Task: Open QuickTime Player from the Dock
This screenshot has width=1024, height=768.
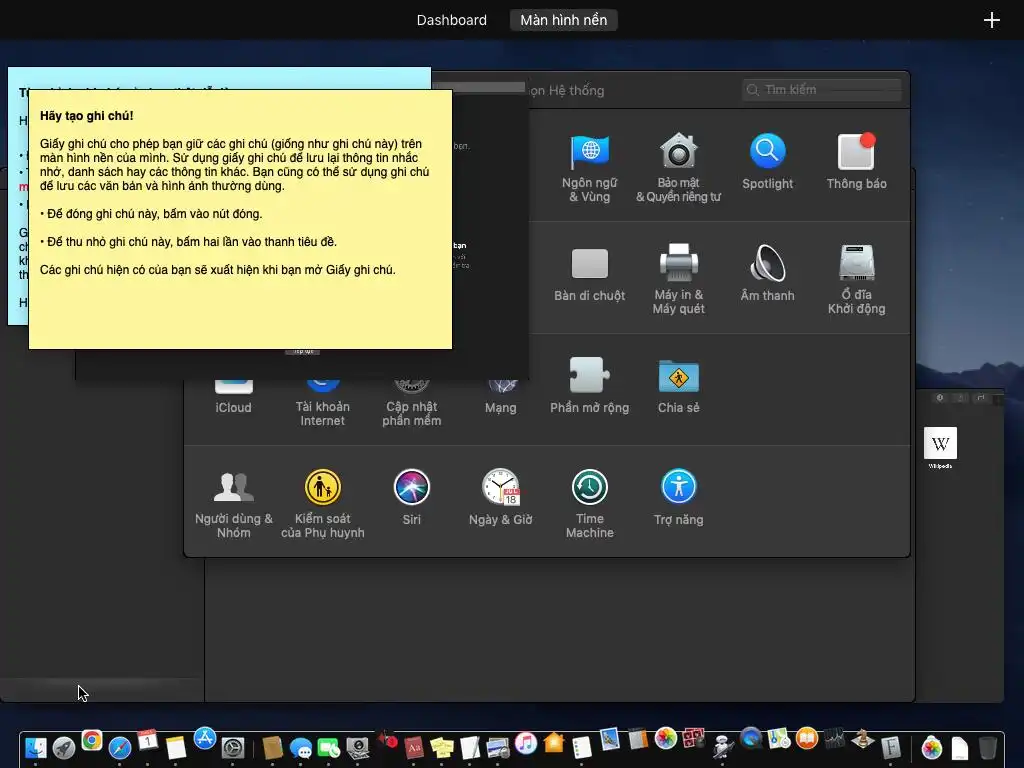Action: coord(751,739)
